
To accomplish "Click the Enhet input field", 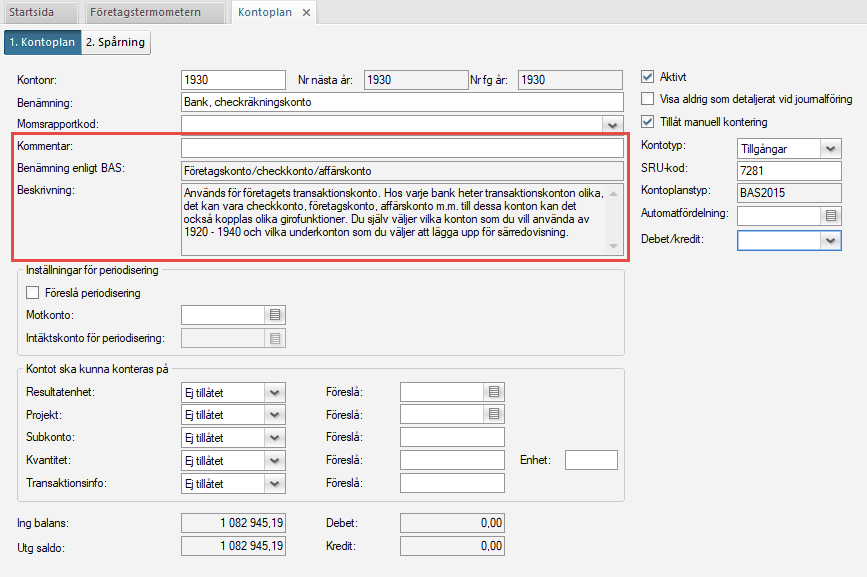I will [591, 460].
